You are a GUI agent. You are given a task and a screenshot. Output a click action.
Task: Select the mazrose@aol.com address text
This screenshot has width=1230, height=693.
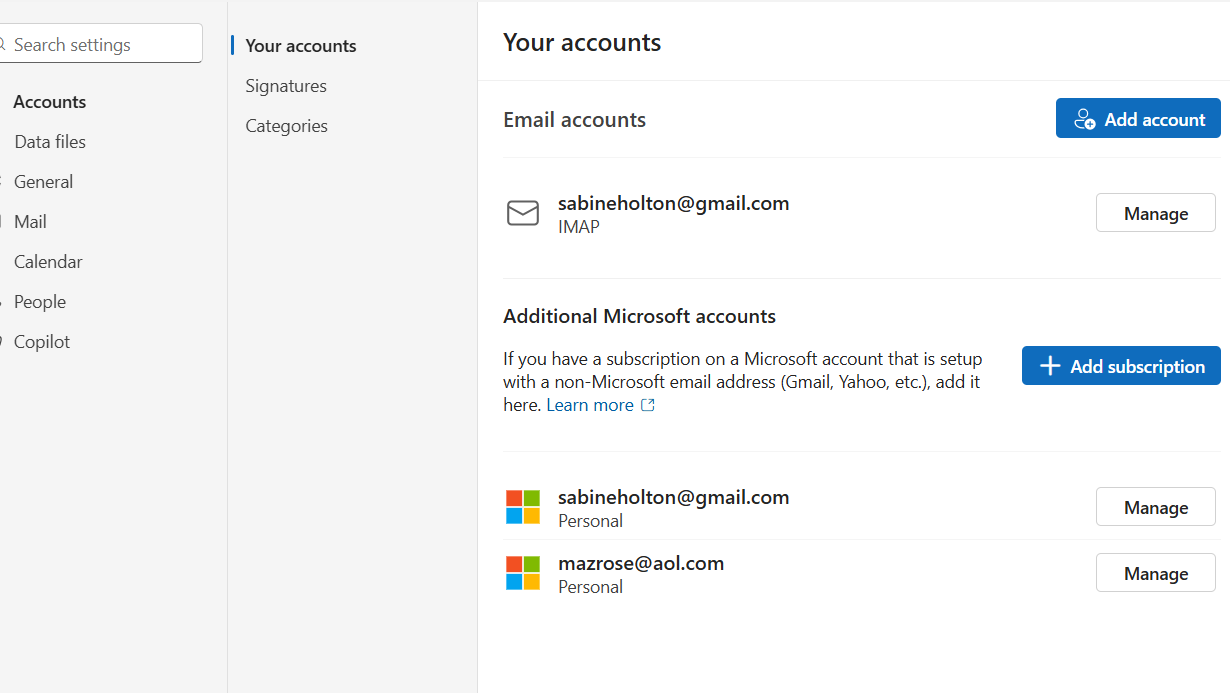(x=641, y=563)
